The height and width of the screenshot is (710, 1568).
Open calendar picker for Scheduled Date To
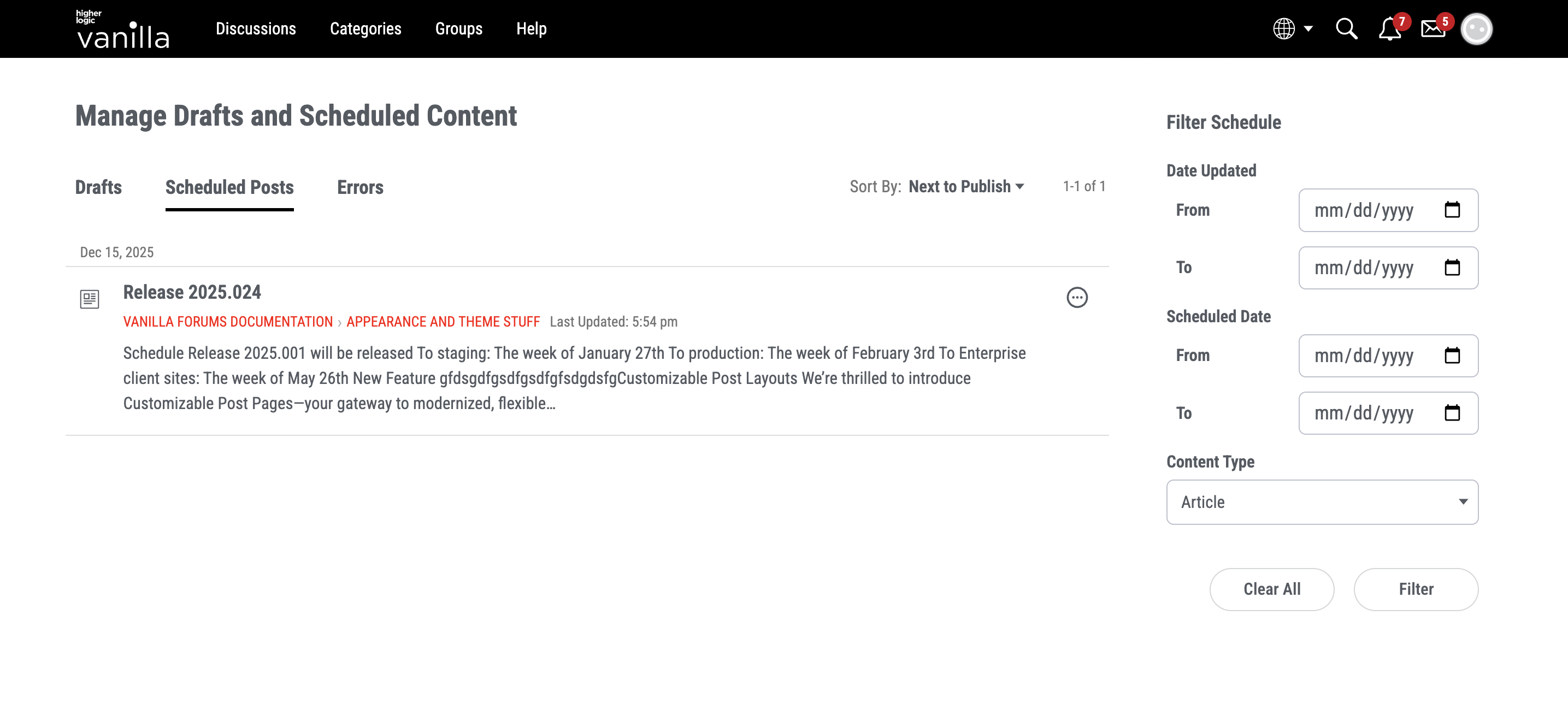click(1452, 413)
